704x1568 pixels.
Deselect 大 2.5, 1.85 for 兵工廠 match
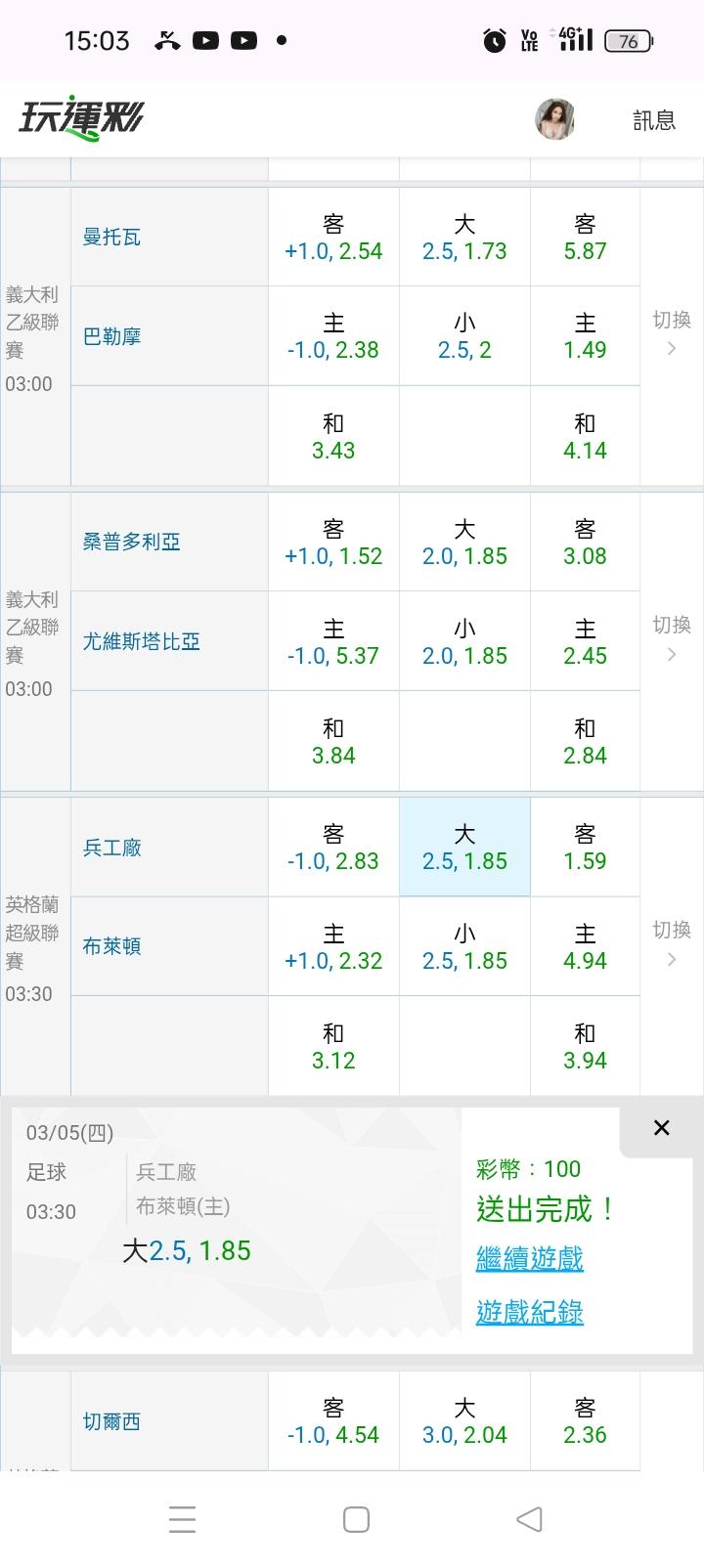464,848
